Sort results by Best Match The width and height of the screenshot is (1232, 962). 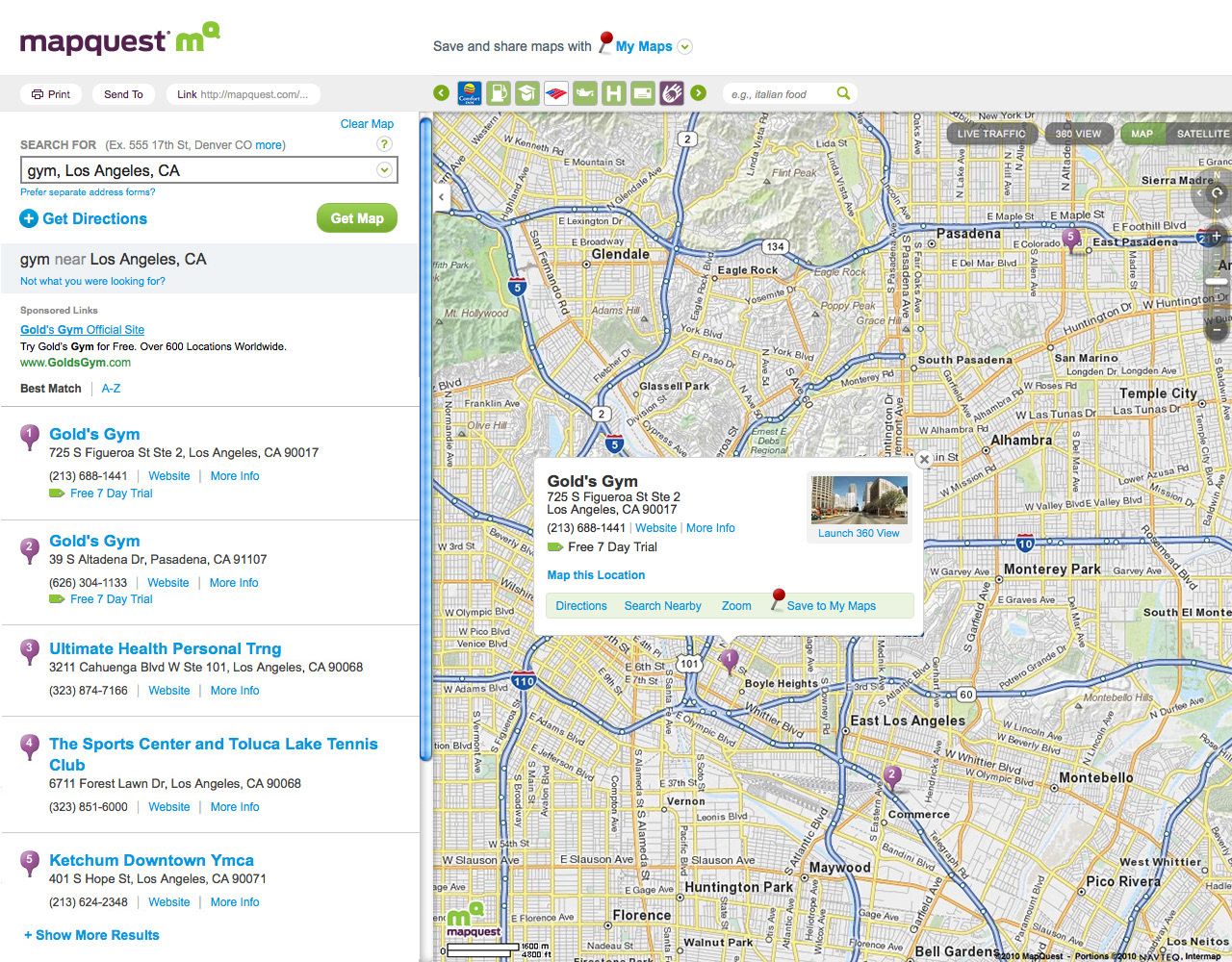coord(51,389)
